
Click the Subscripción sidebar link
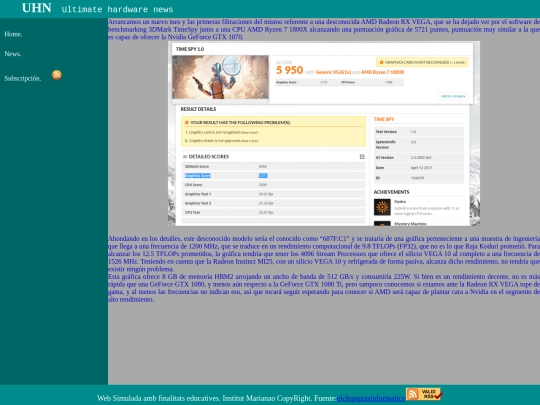click(23, 79)
